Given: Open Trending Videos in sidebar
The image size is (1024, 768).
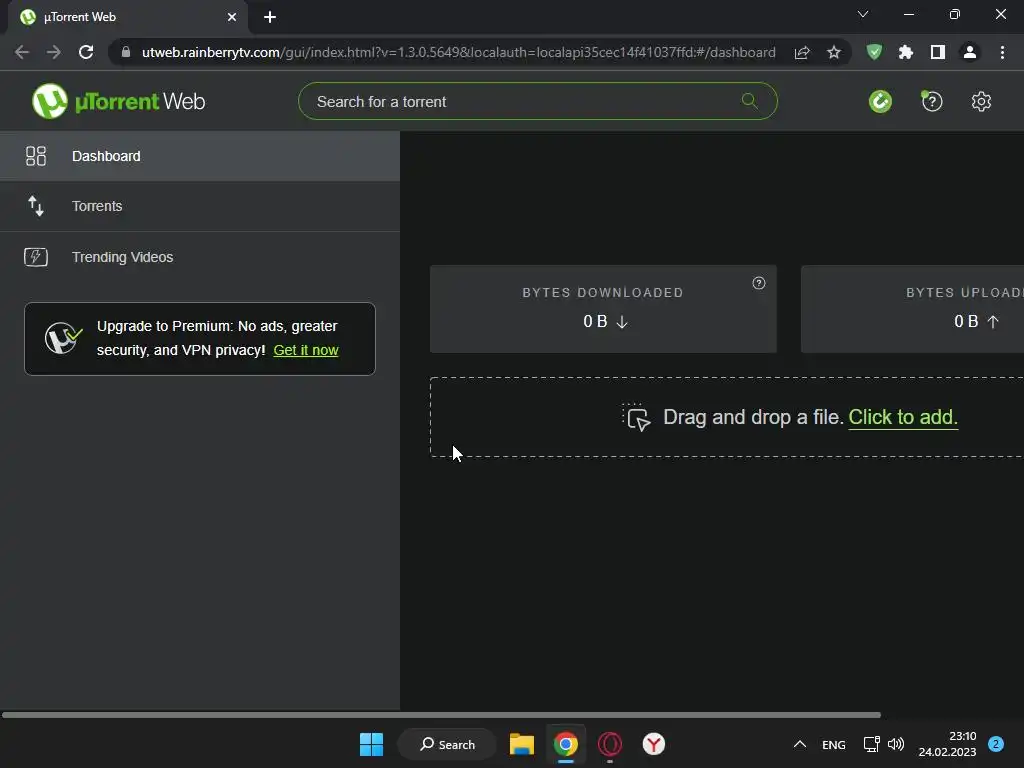Looking at the screenshot, I should click(199, 257).
